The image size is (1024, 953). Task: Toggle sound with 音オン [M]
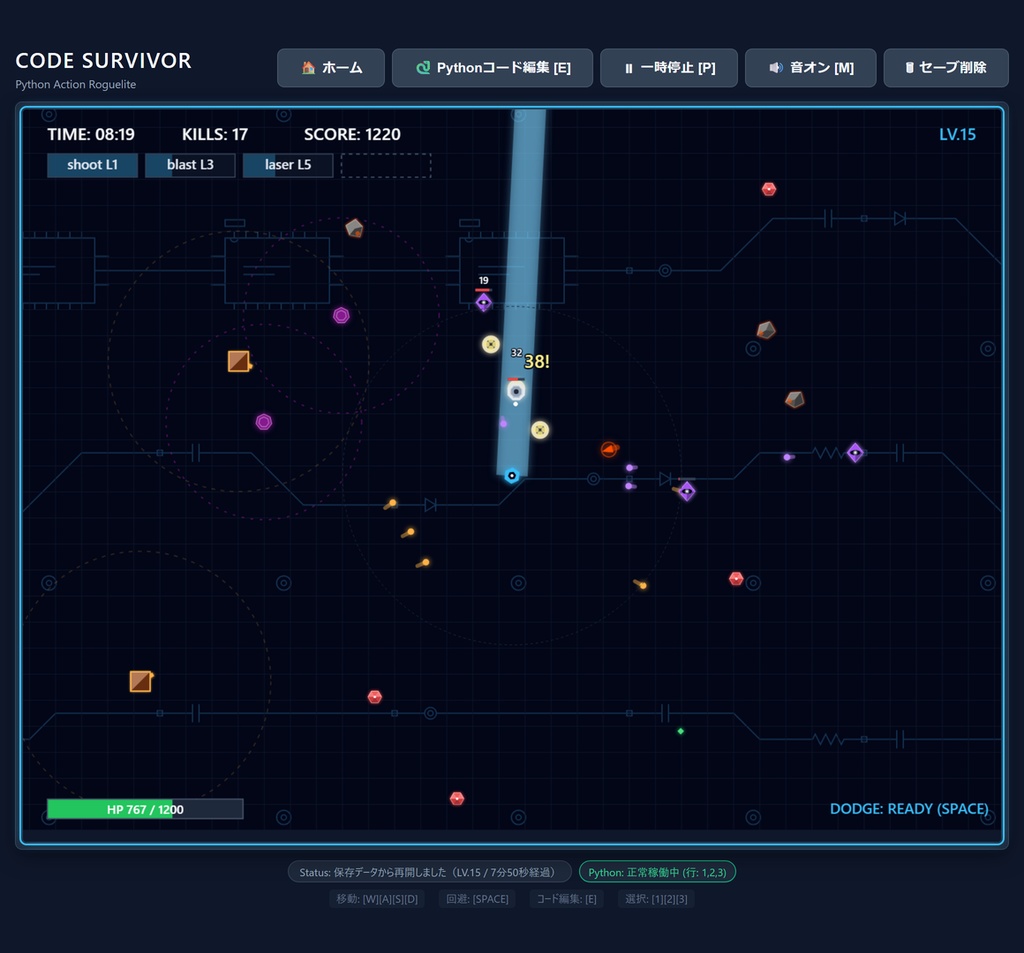coord(810,67)
